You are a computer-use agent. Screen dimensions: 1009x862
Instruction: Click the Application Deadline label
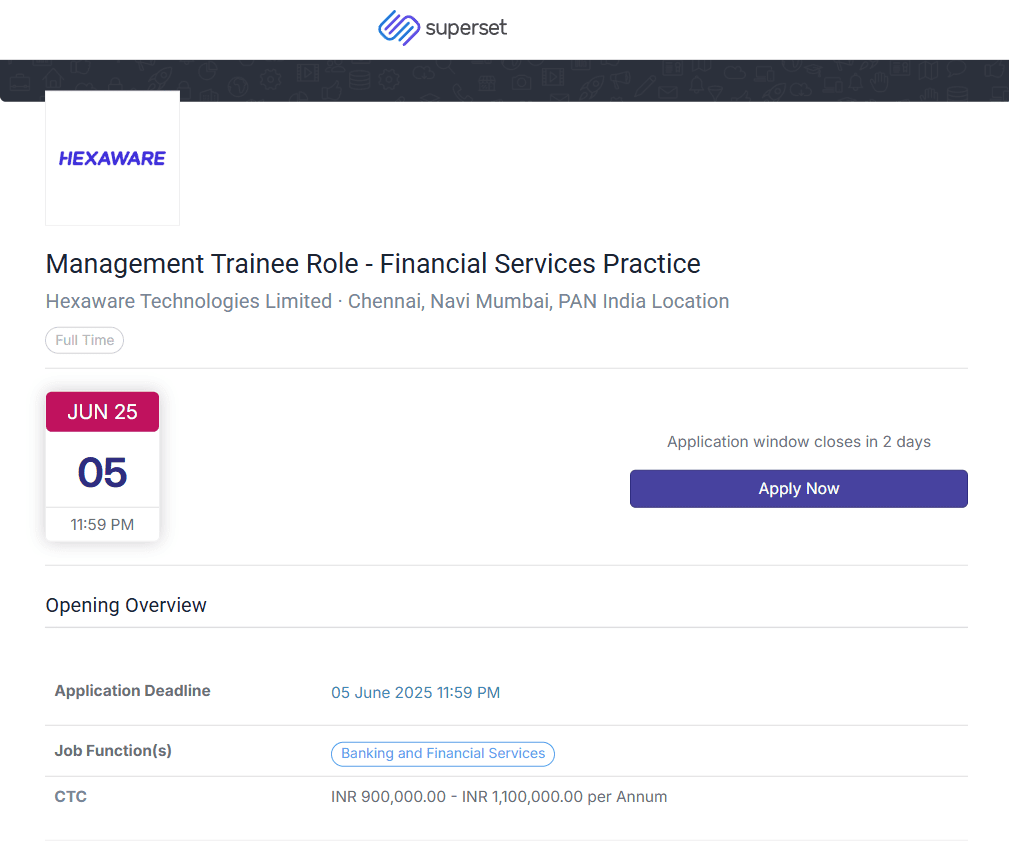point(133,691)
